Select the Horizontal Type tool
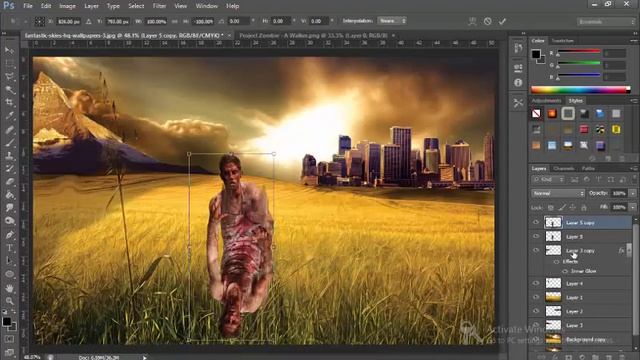The height and width of the screenshot is (360, 640). coord(9,248)
